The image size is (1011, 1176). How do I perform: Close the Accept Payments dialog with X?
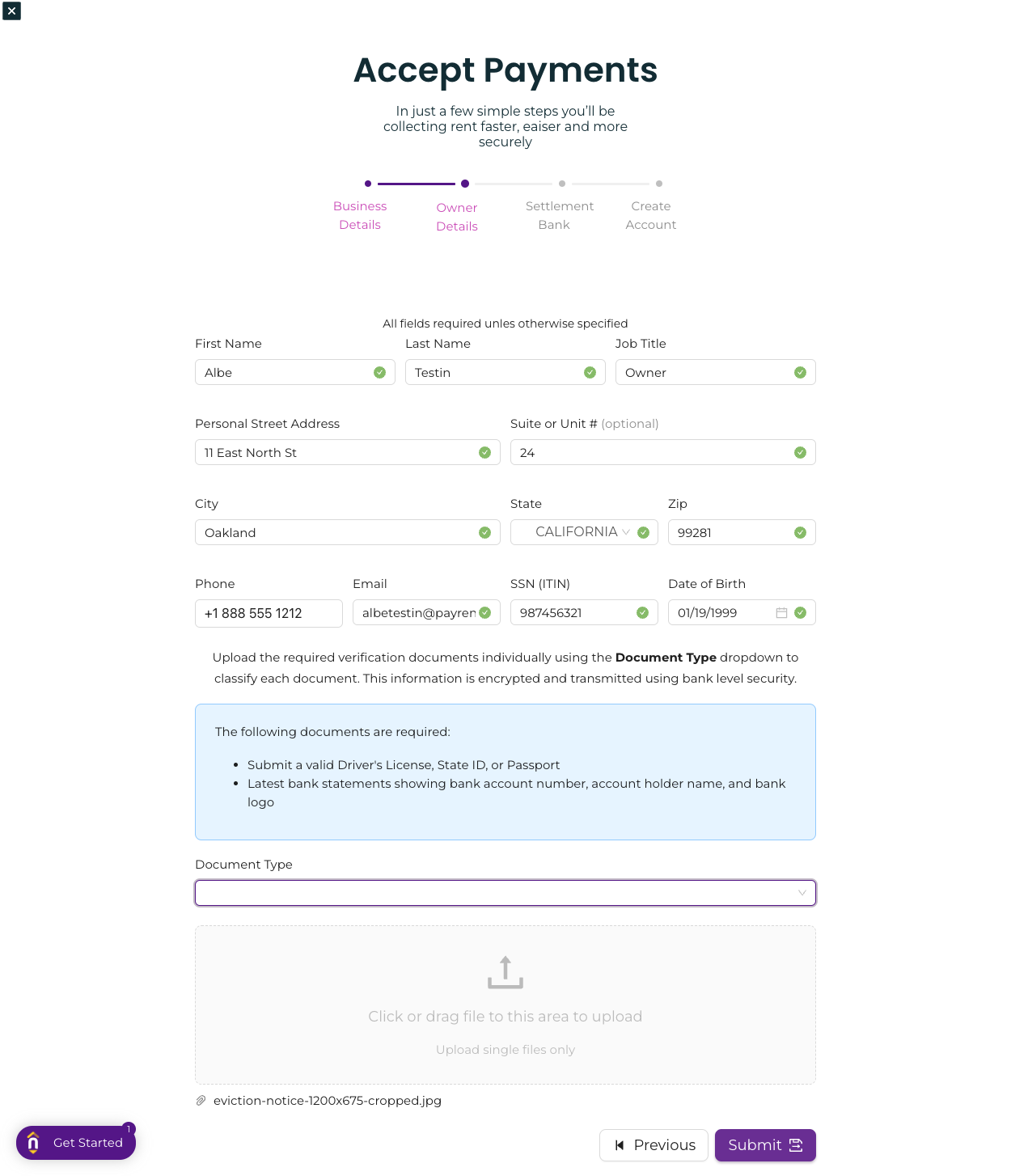click(x=11, y=11)
